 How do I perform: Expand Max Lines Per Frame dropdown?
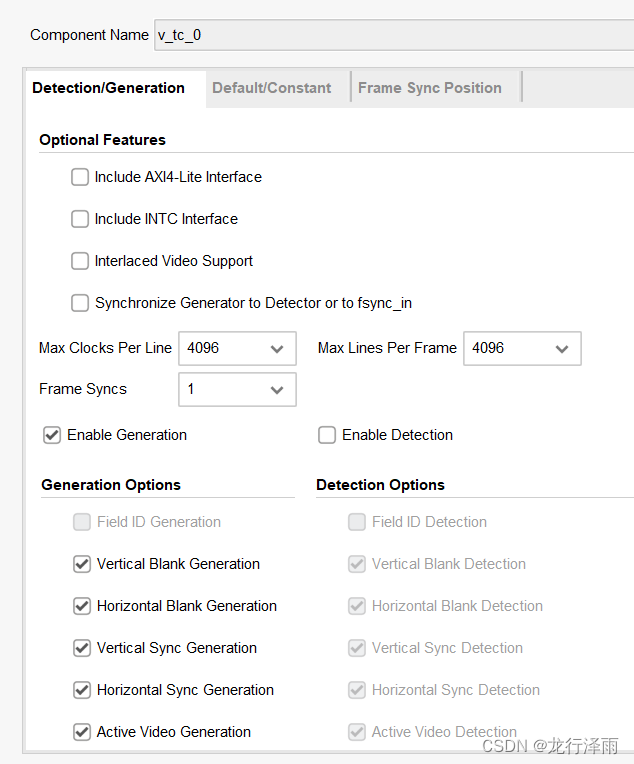tap(522, 348)
